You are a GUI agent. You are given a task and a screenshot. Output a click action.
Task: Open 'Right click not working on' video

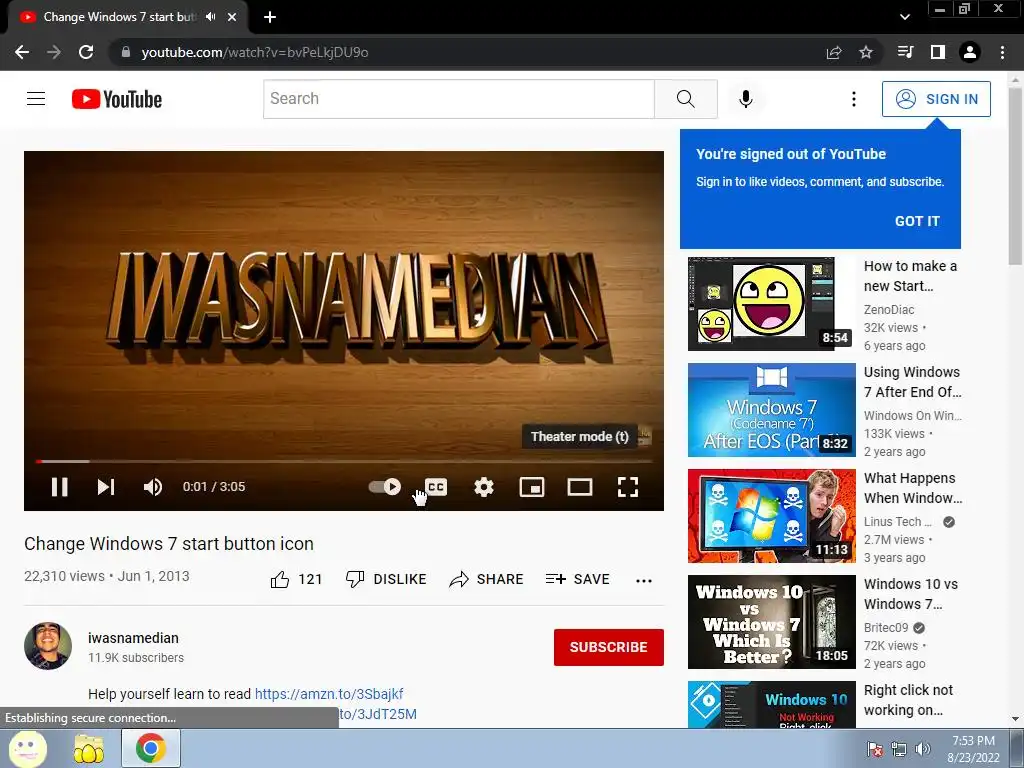click(x=908, y=699)
